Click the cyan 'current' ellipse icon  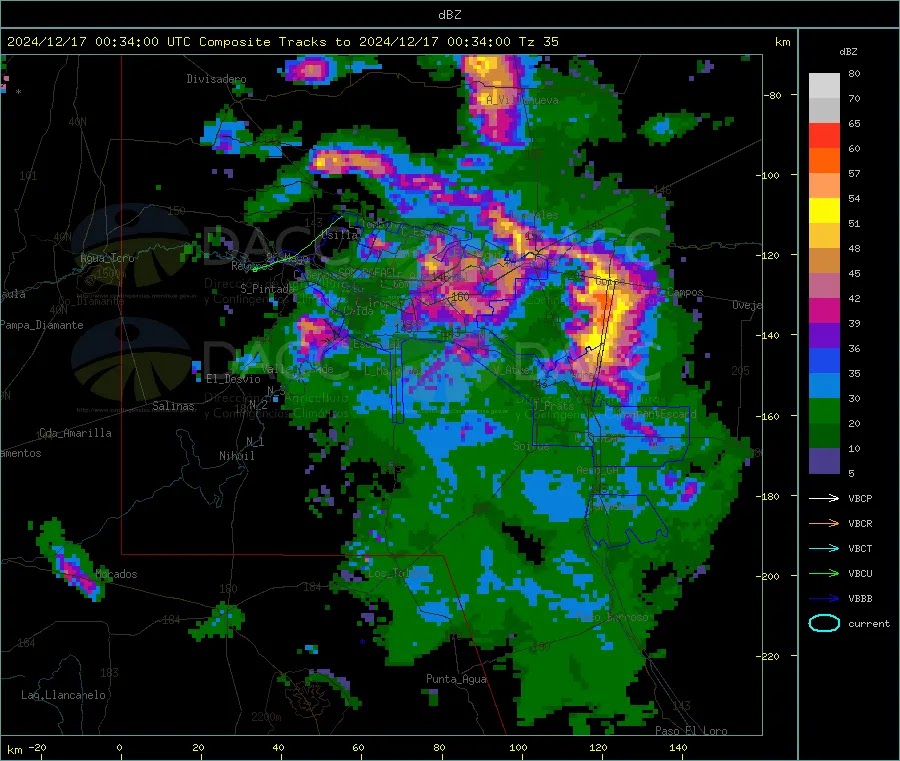tap(824, 623)
